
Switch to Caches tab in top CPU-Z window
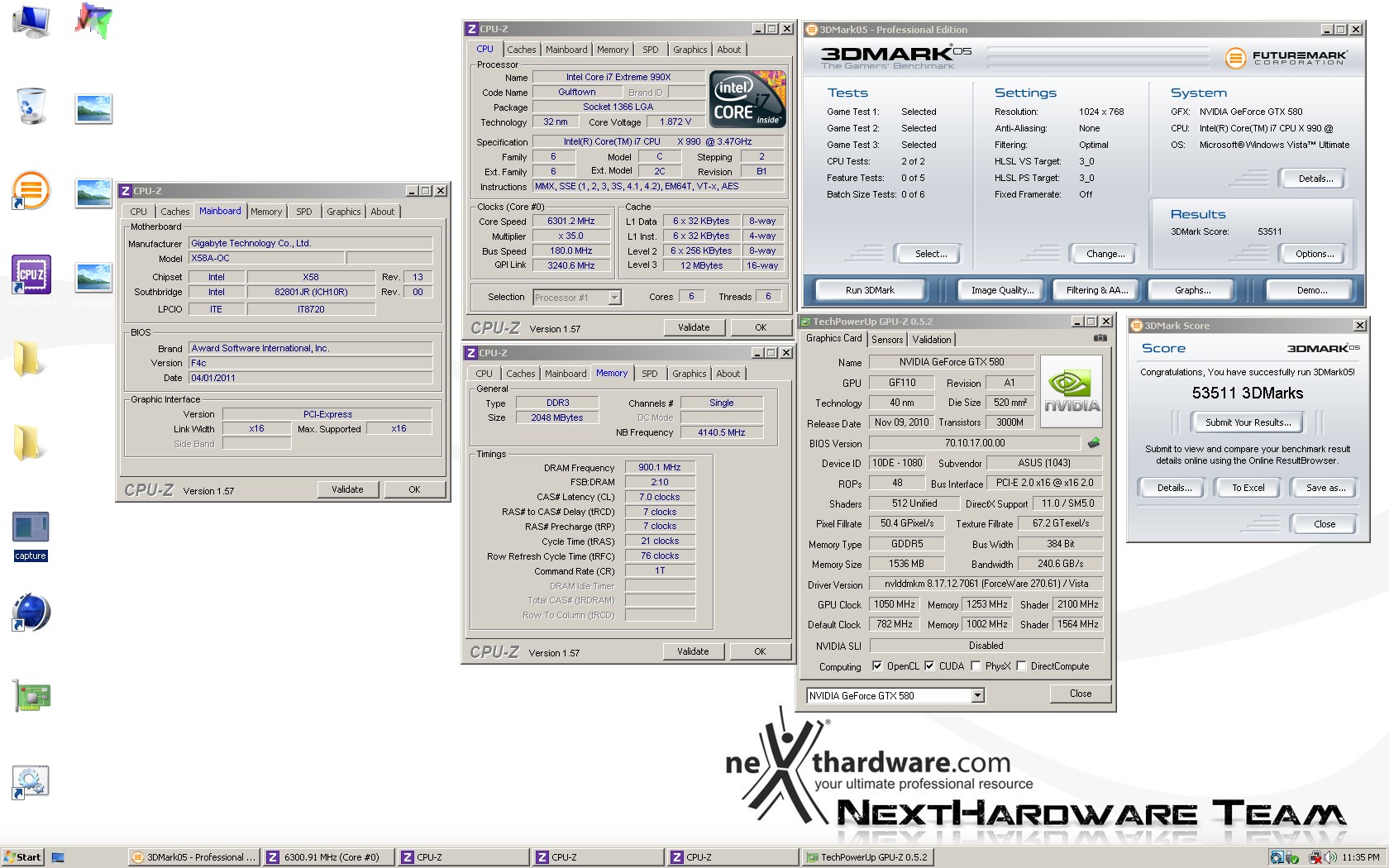pyautogui.click(x=522, y=50)
